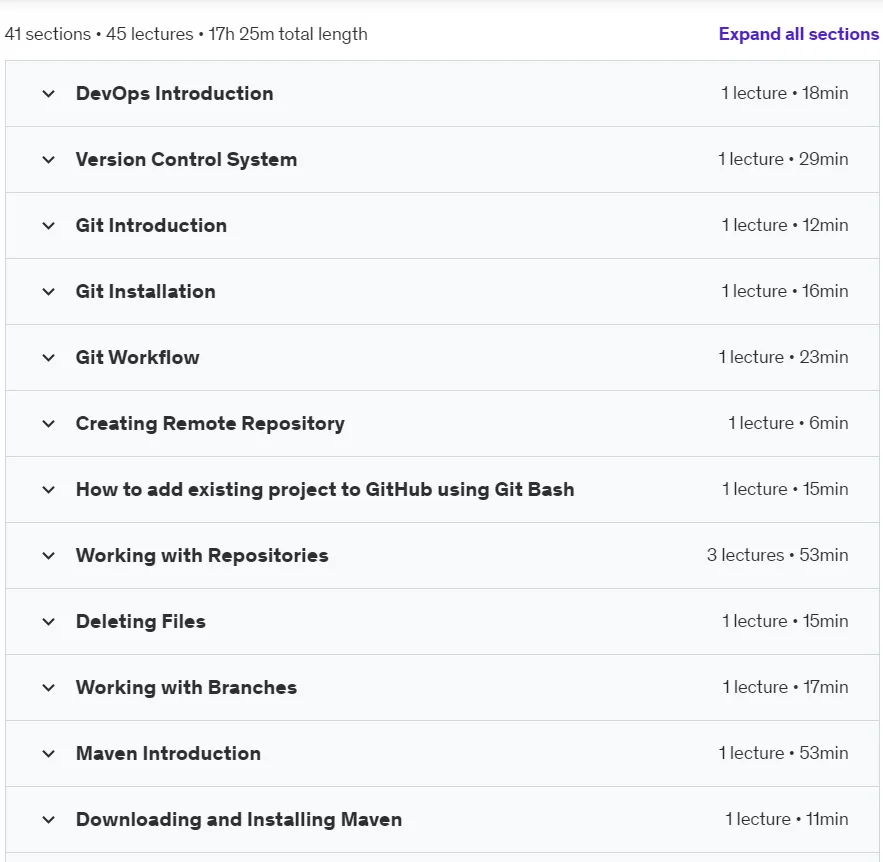Click the Downloading and Installing Maven chevron
Screen dimensions: 883x862
click(x=49, y=819)
